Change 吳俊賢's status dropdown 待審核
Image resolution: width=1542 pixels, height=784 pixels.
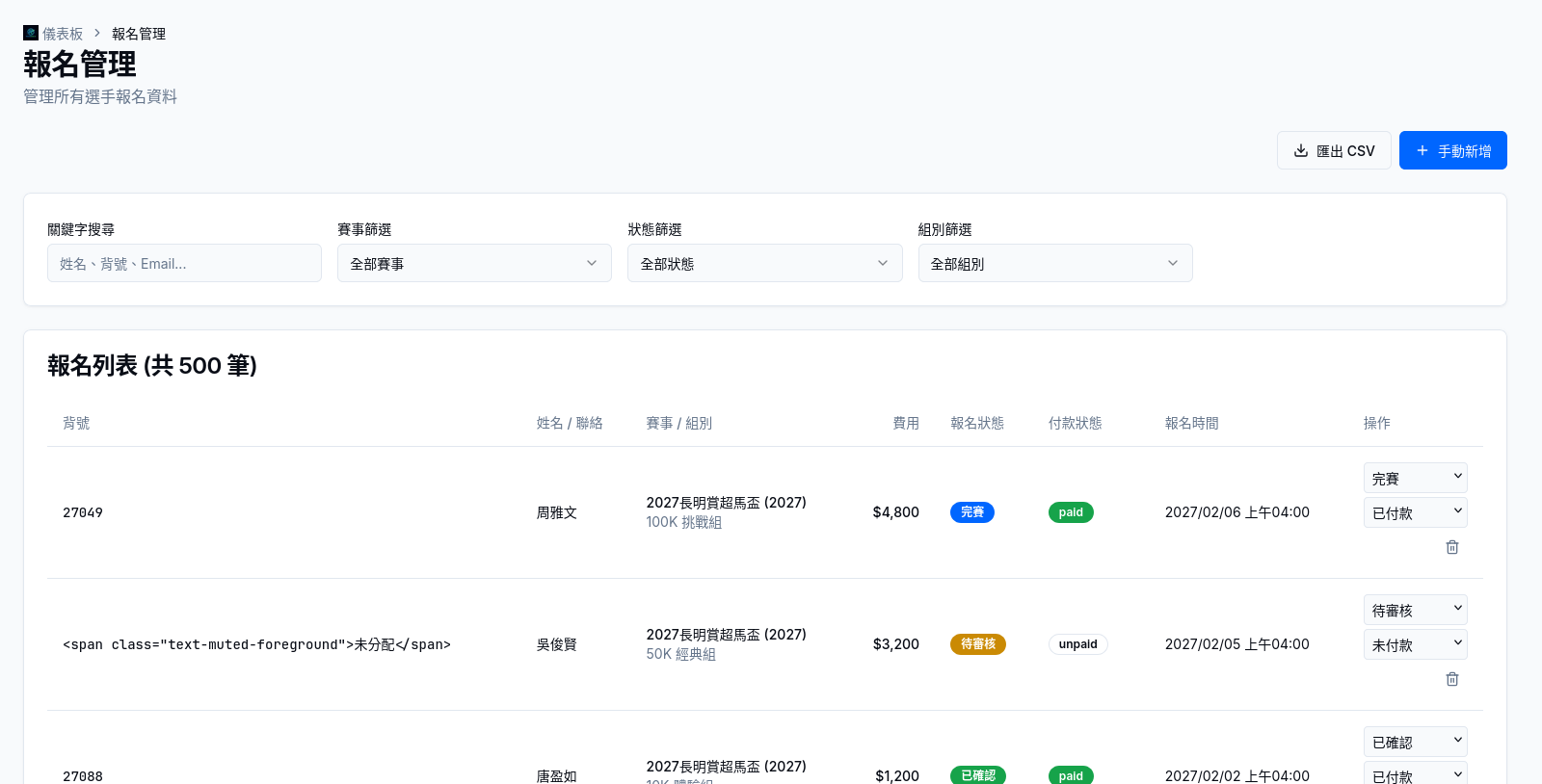1415,610
